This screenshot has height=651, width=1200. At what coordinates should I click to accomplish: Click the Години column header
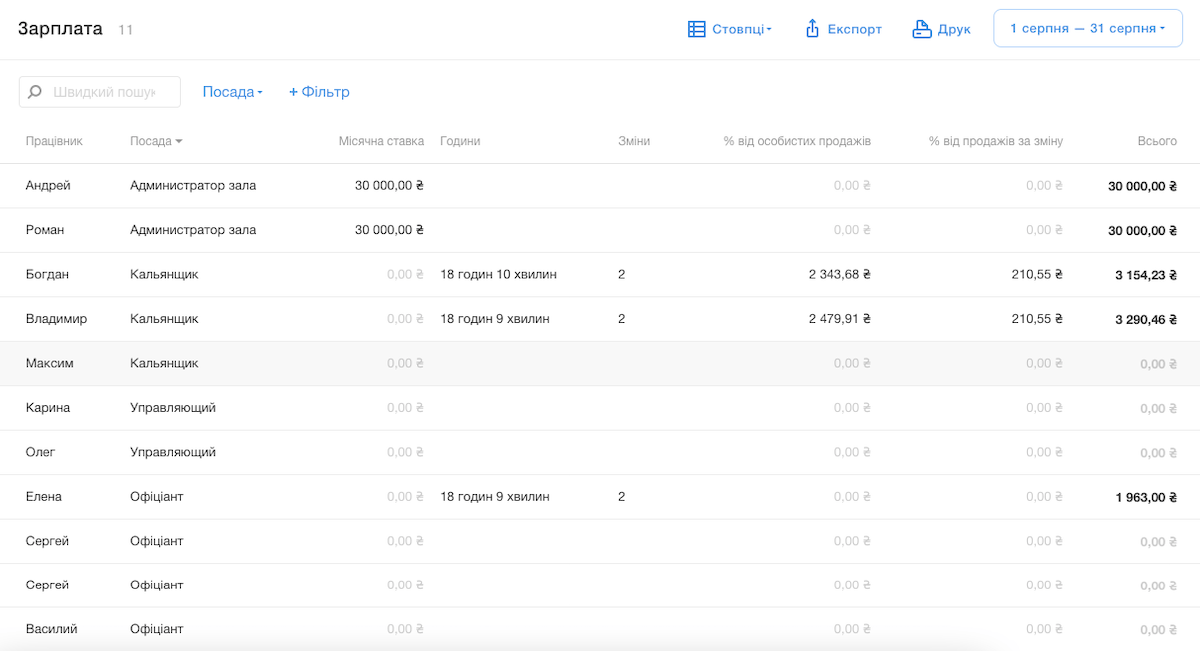click(460, 141)
